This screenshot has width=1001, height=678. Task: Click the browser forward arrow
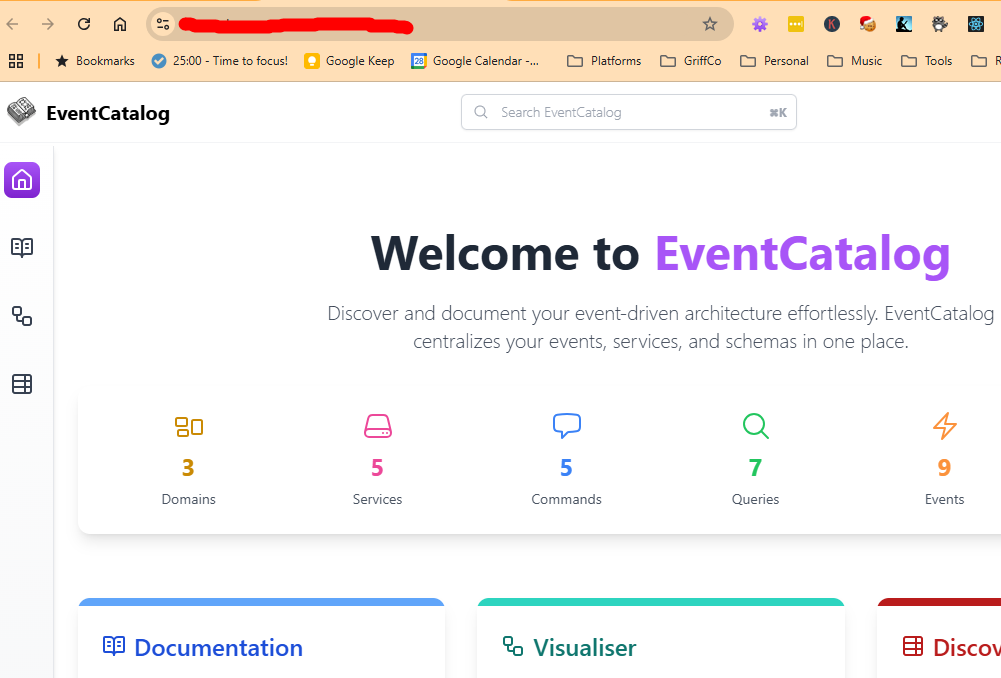coord(48,24)
